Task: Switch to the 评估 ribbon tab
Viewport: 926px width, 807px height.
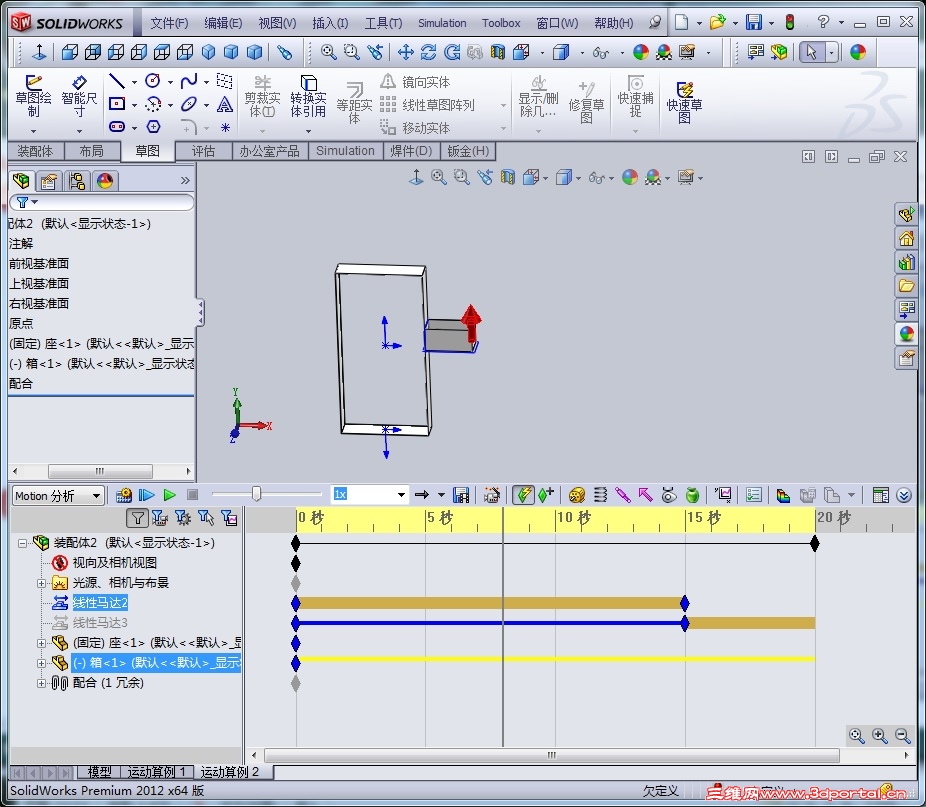Action: coord(203,151)
